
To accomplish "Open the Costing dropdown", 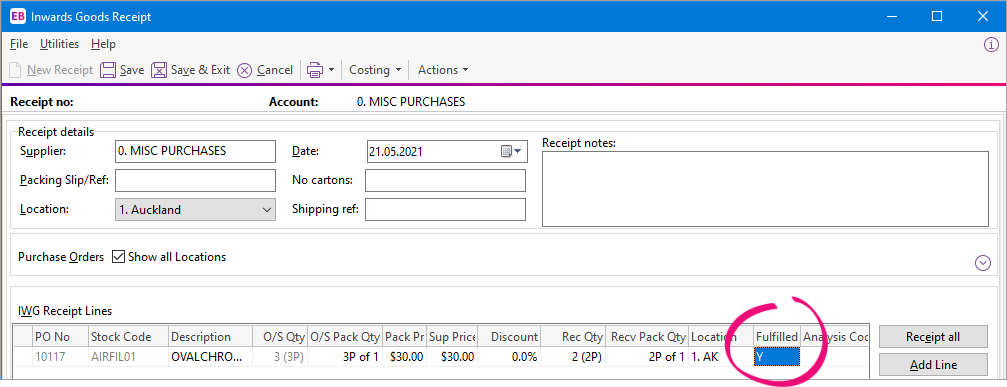I will coord(375,70).
